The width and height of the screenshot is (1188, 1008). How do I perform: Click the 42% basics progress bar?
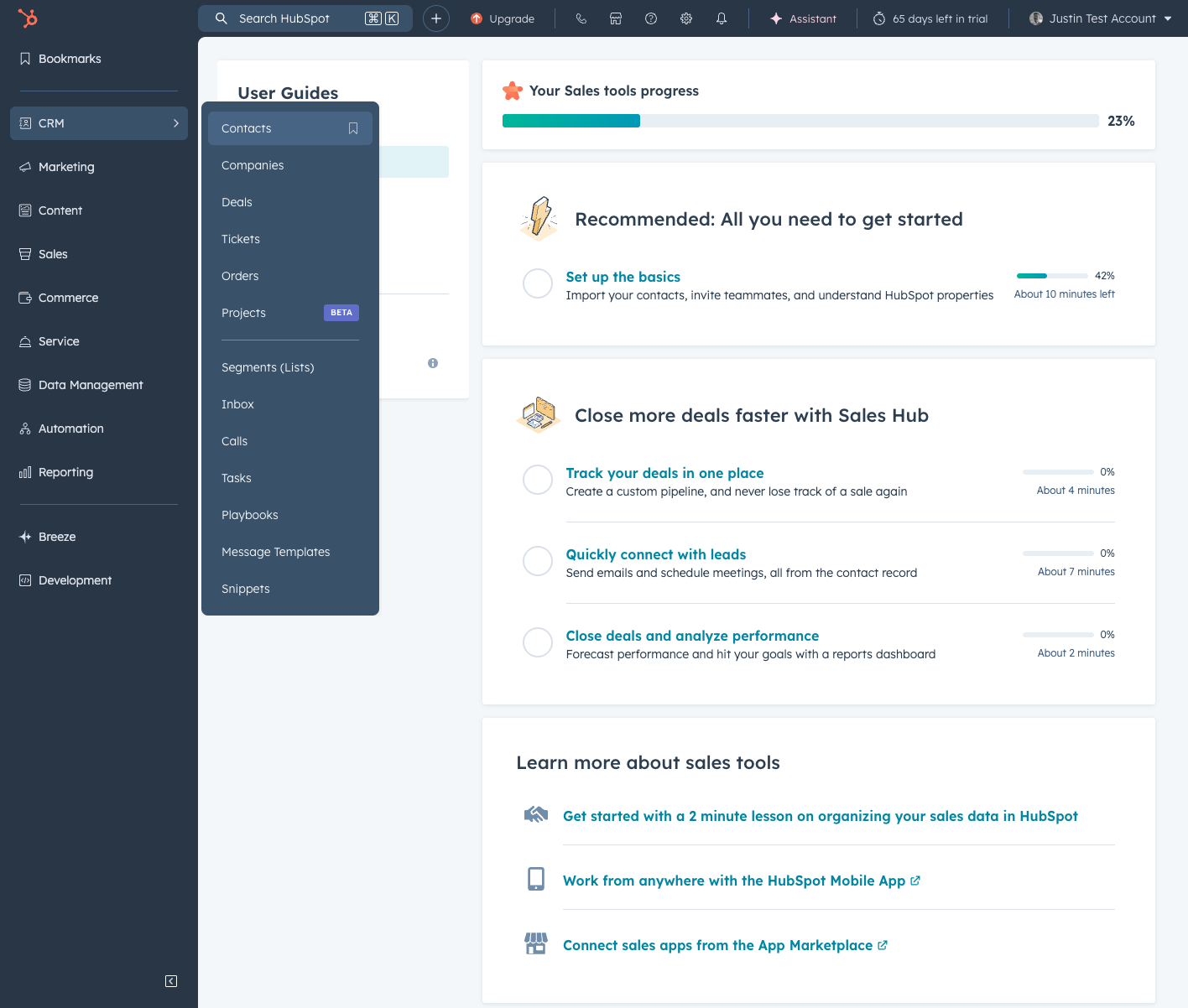[x=1052, y=276]
